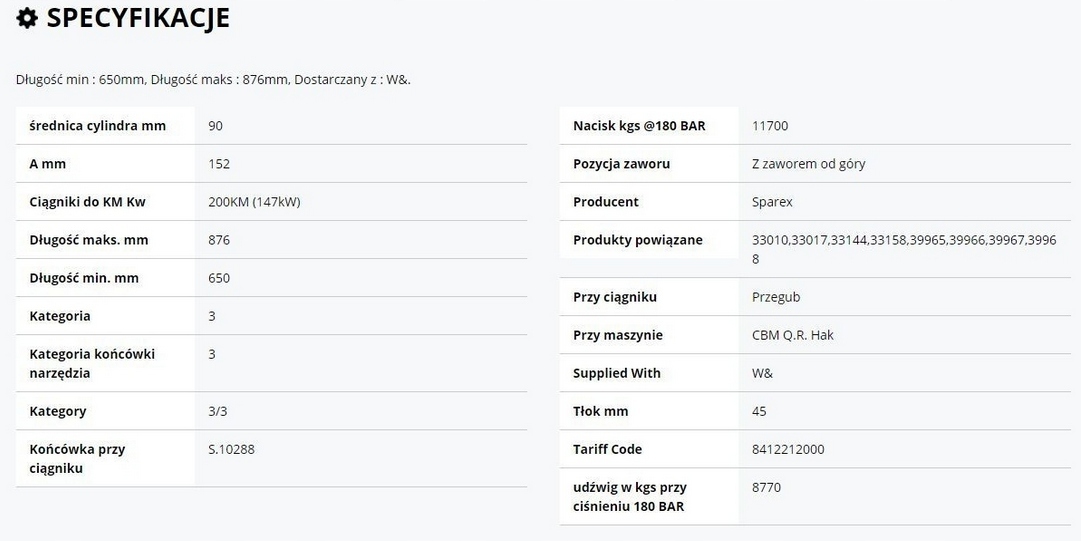This screenshot has height=541, width=1081.
Task: Click the Tłok mm value 45
Action: (x=759, y=411)
